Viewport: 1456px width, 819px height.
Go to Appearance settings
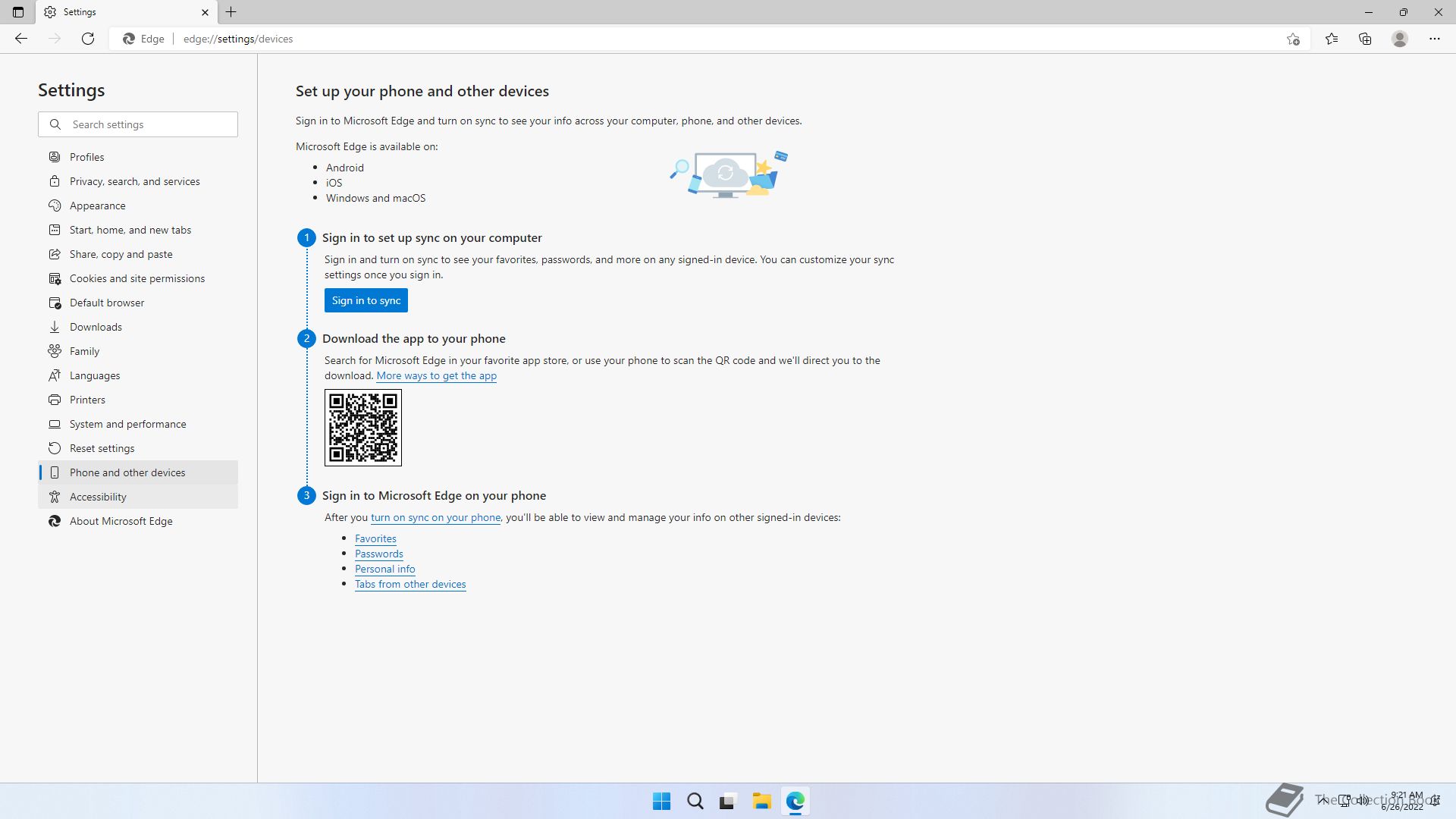point(138,206)
